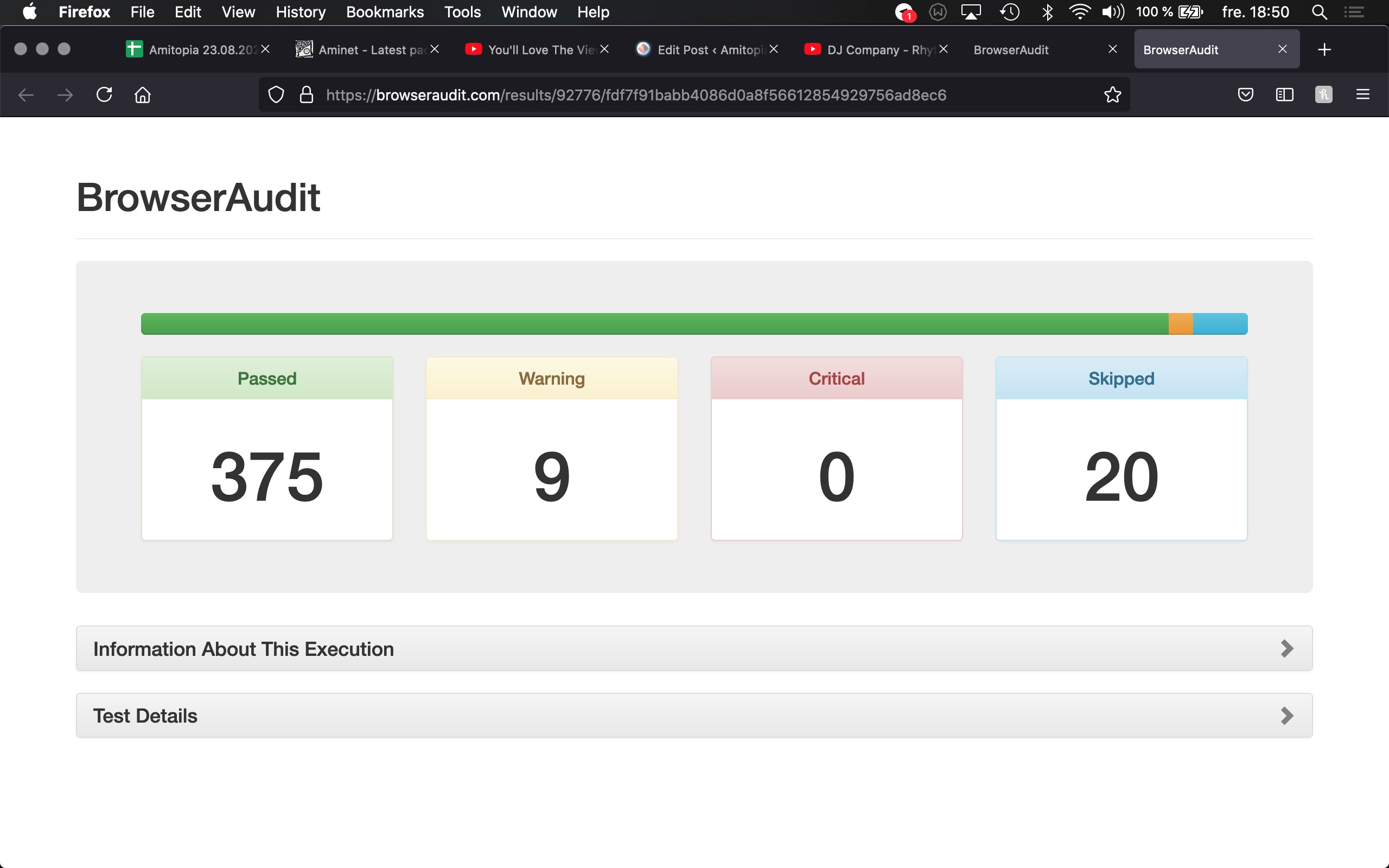The height and width of the screenshot is (868, 1389).
Task: Close the DJ Company YouTube tab
Action: 944,49
